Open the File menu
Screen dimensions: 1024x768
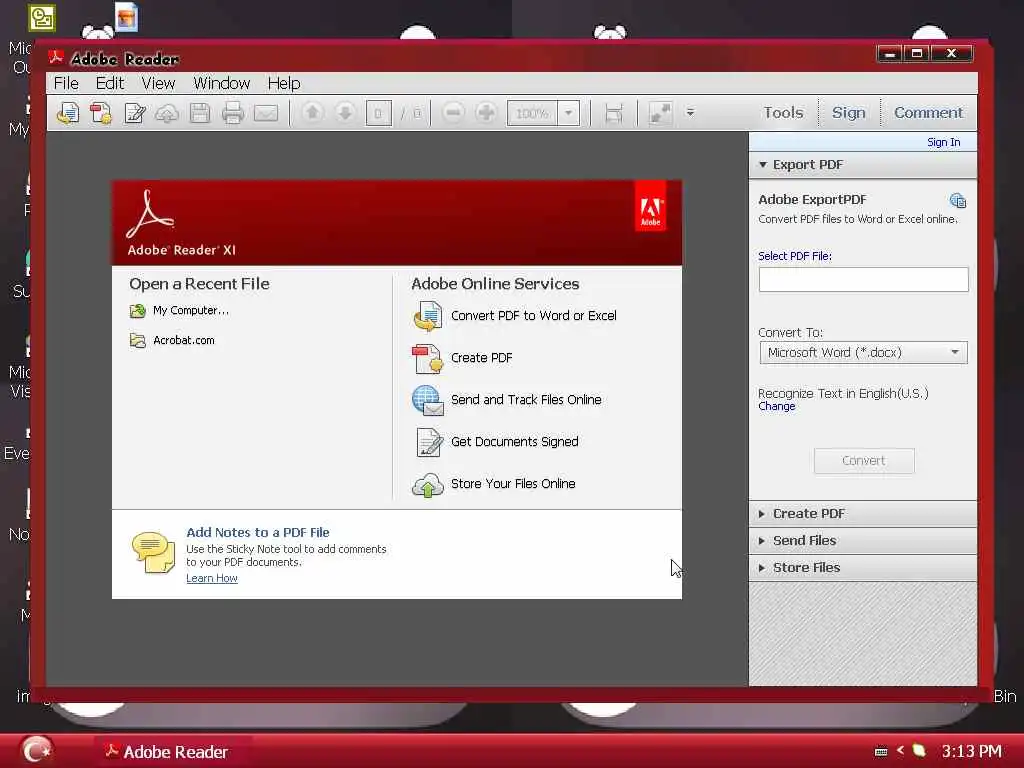pyautogui.click(x=66, y=84)
